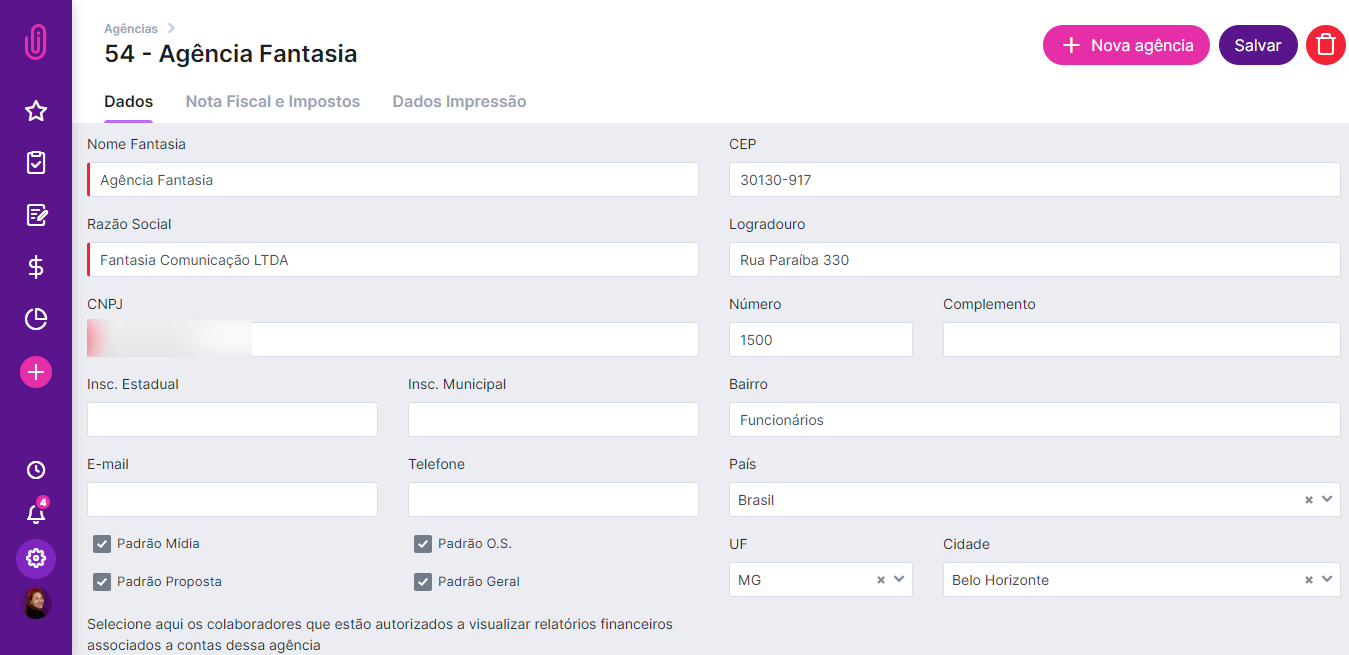This screenshot has height=655, width=1349.
Task: Open the reports pie chart icon
Action: (x=36, y=319)
